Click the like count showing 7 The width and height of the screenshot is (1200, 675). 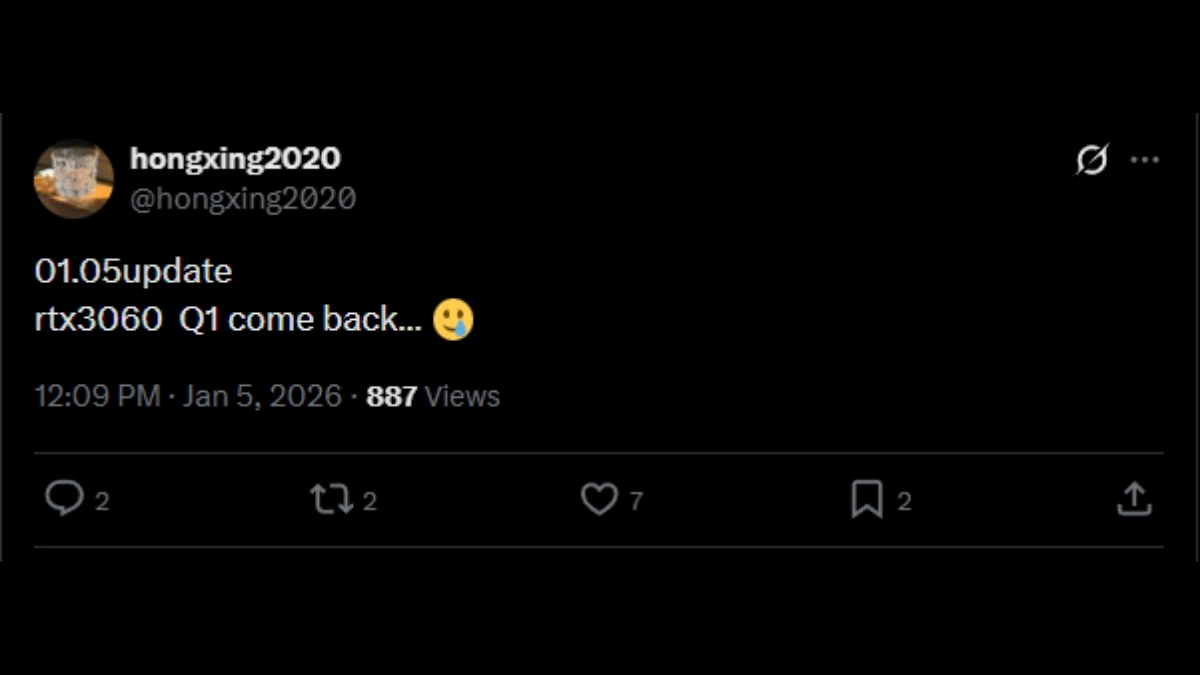click(636, 501)
